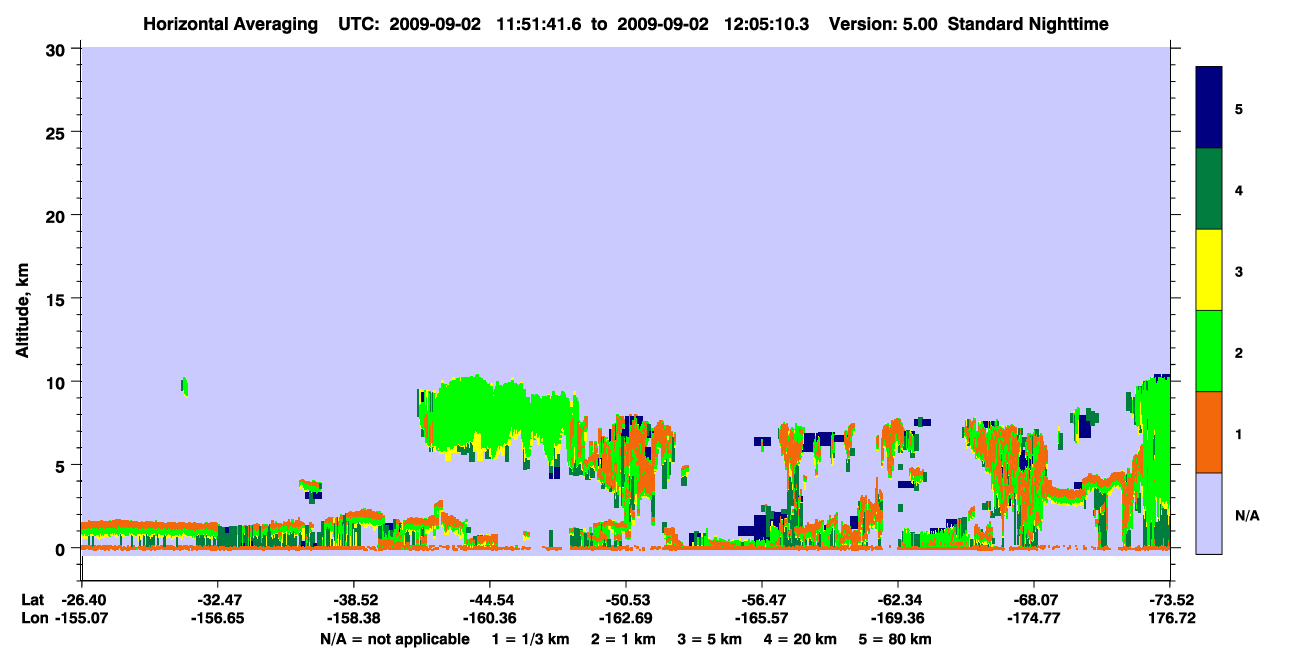Click the latitude value -32.47
The image size is (1300, 667).
pyautogui.click(x=217, y=600)
